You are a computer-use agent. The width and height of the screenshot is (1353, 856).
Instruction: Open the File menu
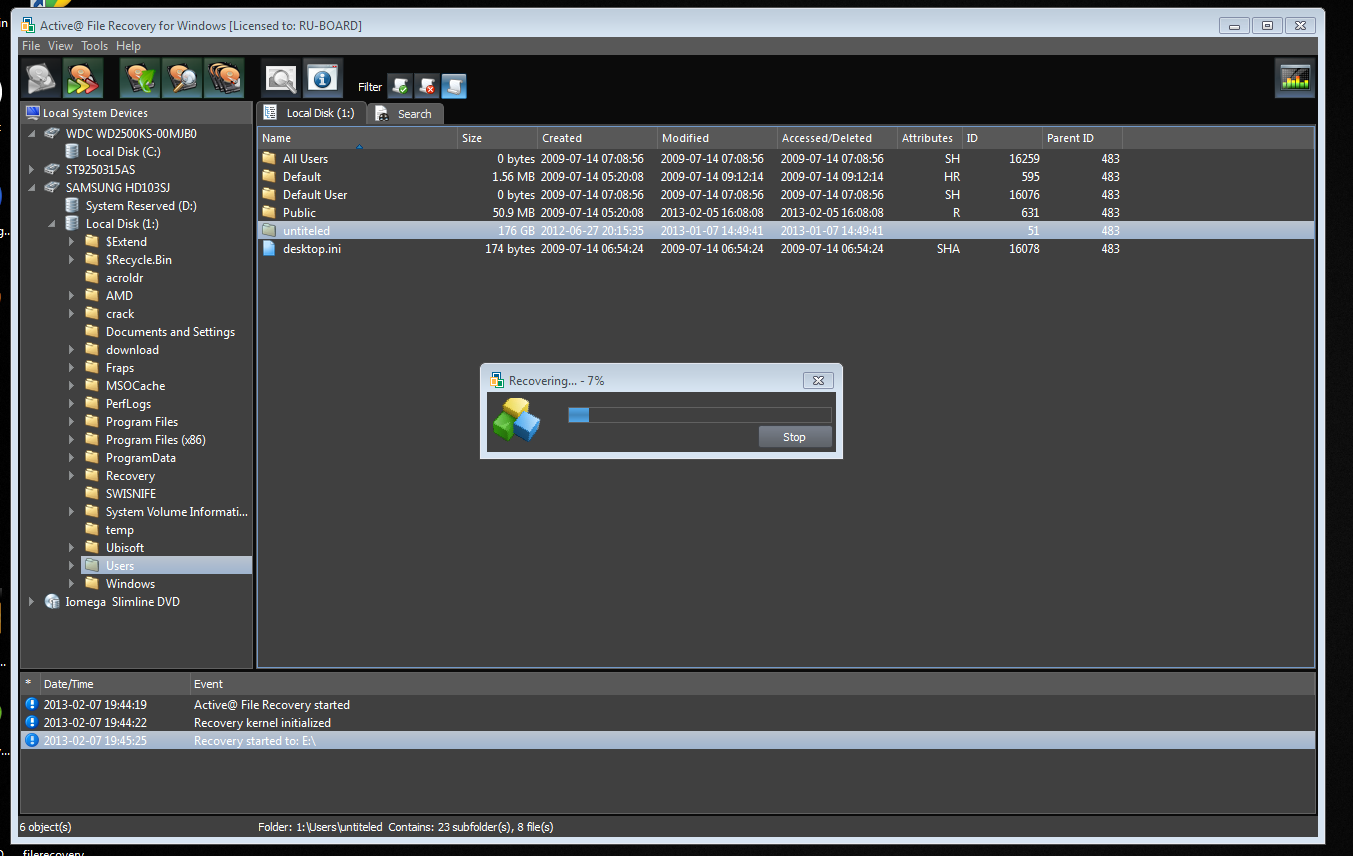tap(31, 46)
